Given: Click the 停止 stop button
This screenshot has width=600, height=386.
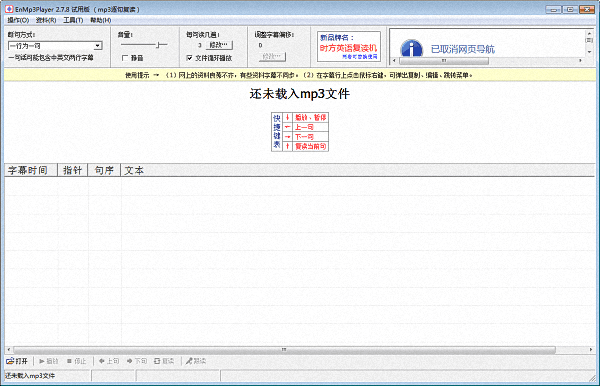Looking at the screenshot, I should (77, 361).
